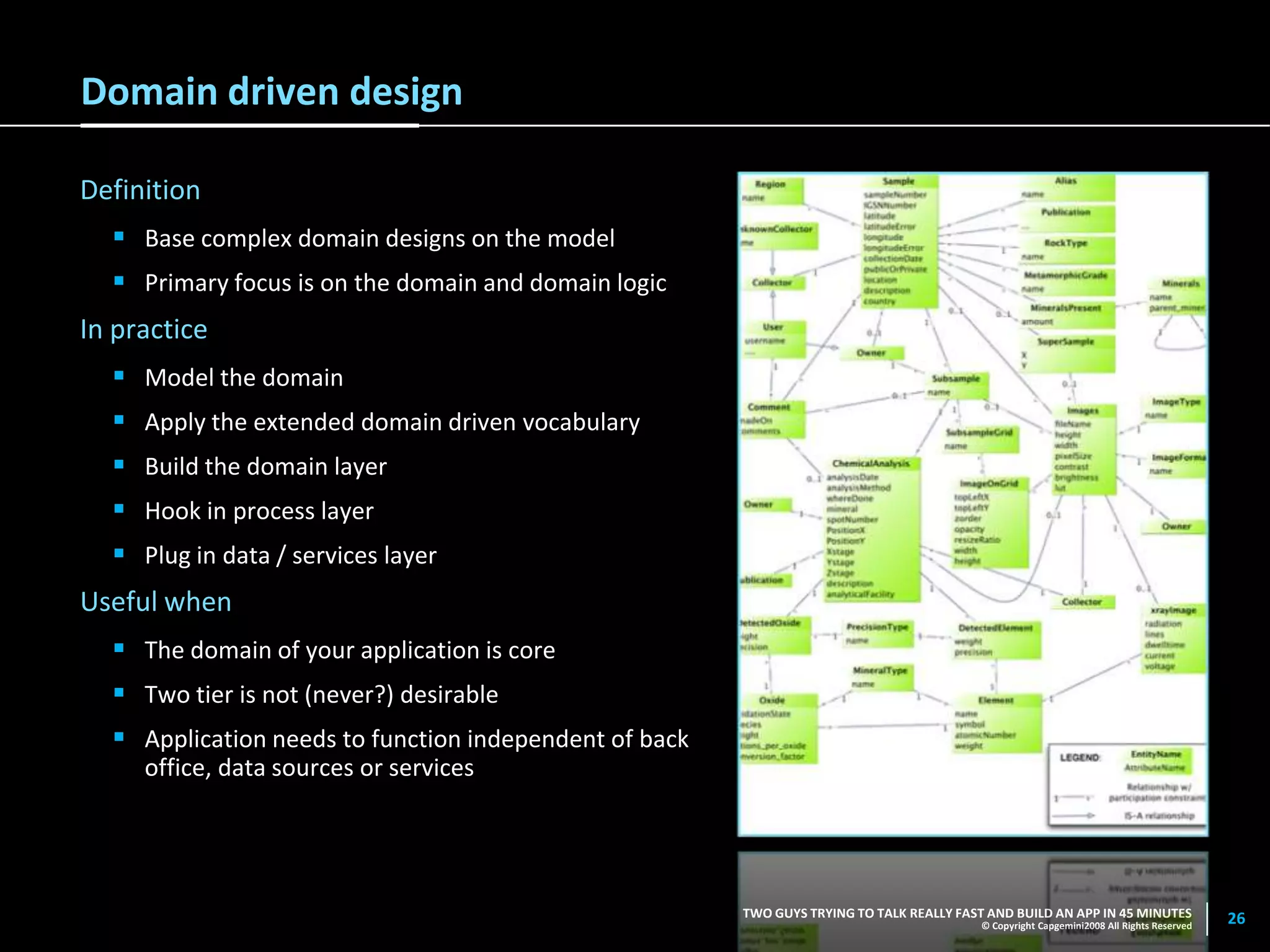The height and width of the screenshot is (952, 1270).
Task: Click 'The domain of your application is core'
Action: [x=350, y=650]
